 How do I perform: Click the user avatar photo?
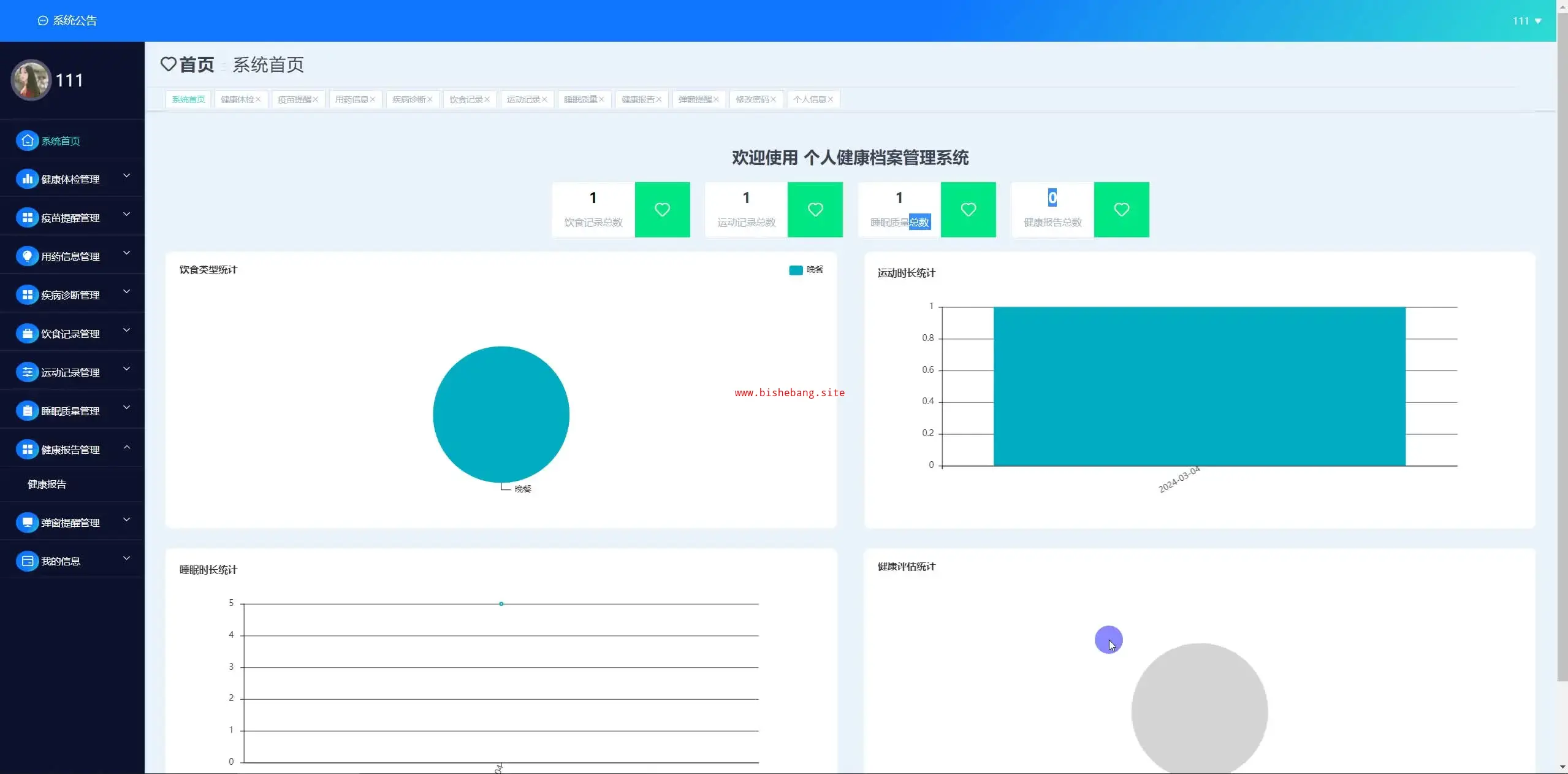[x=31, y=80]
